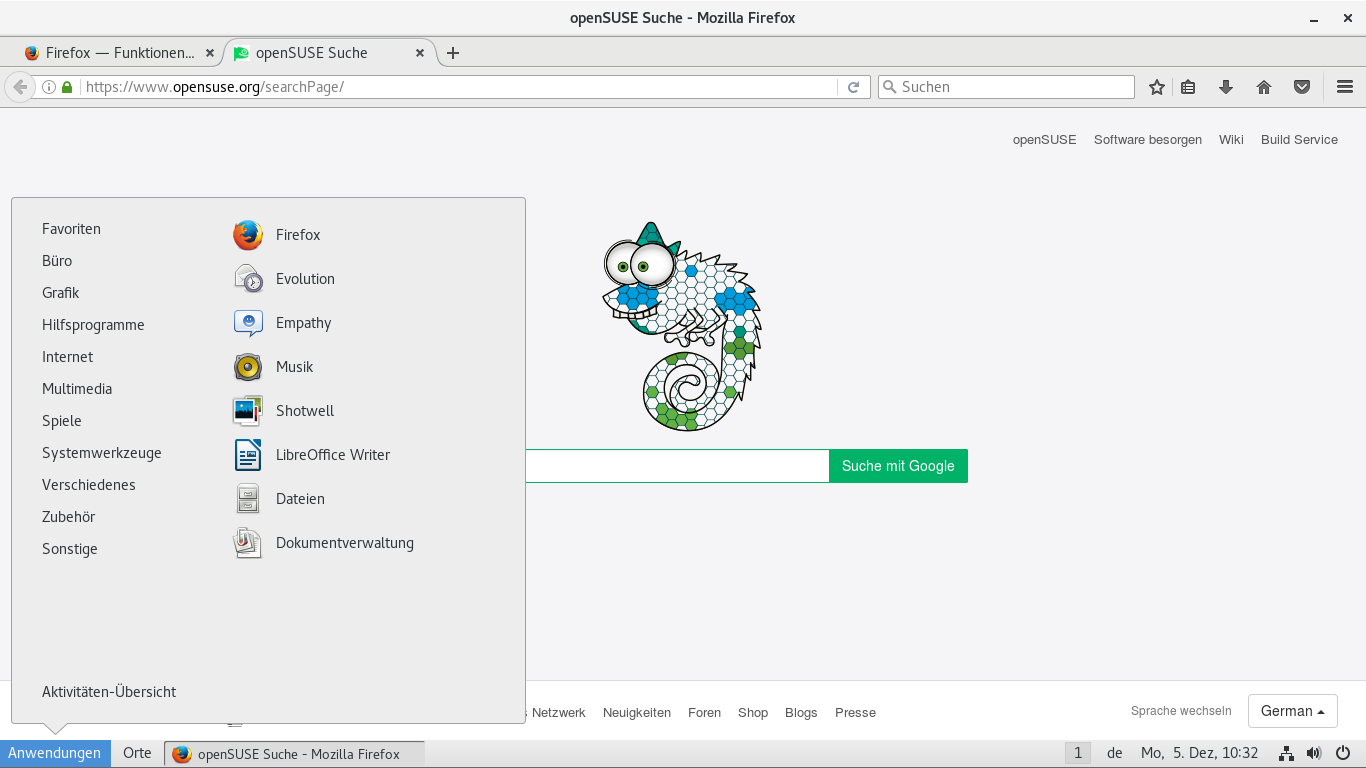Image resolution: width=1366 pixels, height=768 pixels.
Task: Open the Blogs footer link
Action: pyautogui.click(x=801, y=713)
